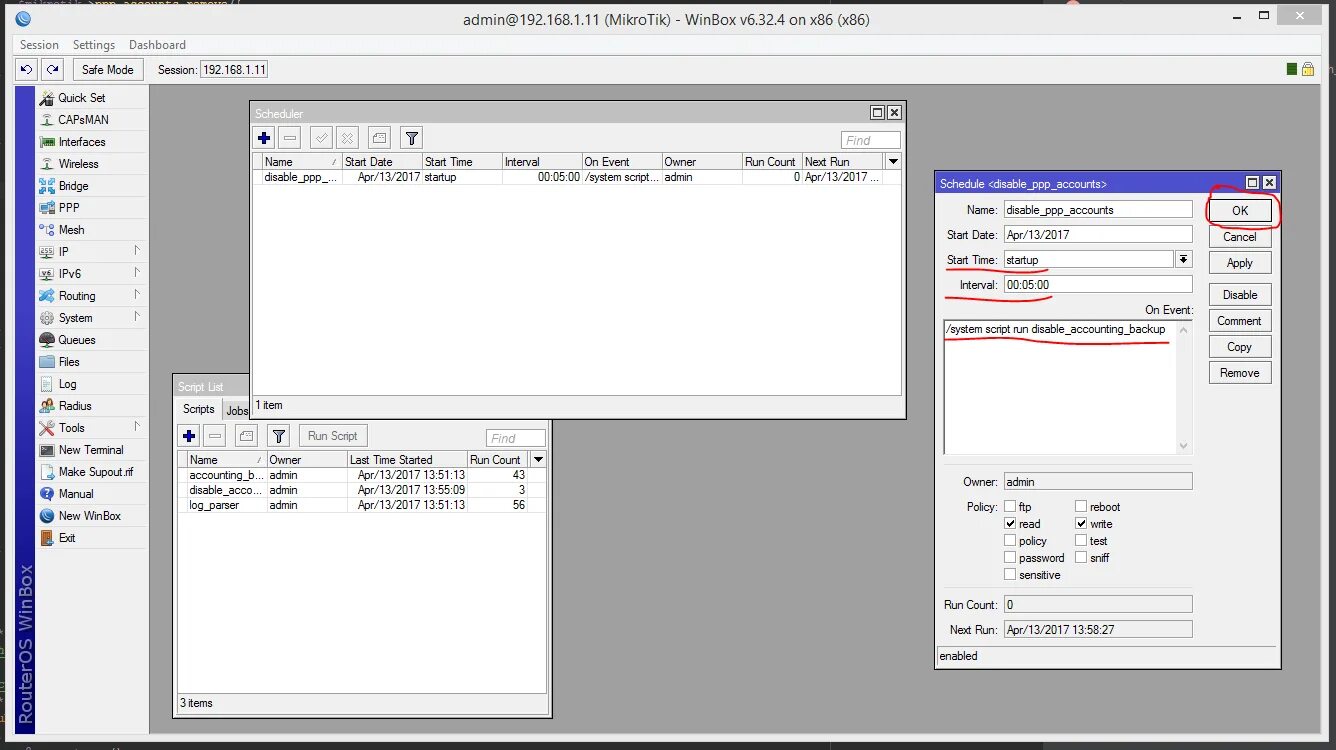Click the comment icon in Scheduler toolbar
Image resolution: width=1336 pixels, height=750 pixels.
[379, 138]
